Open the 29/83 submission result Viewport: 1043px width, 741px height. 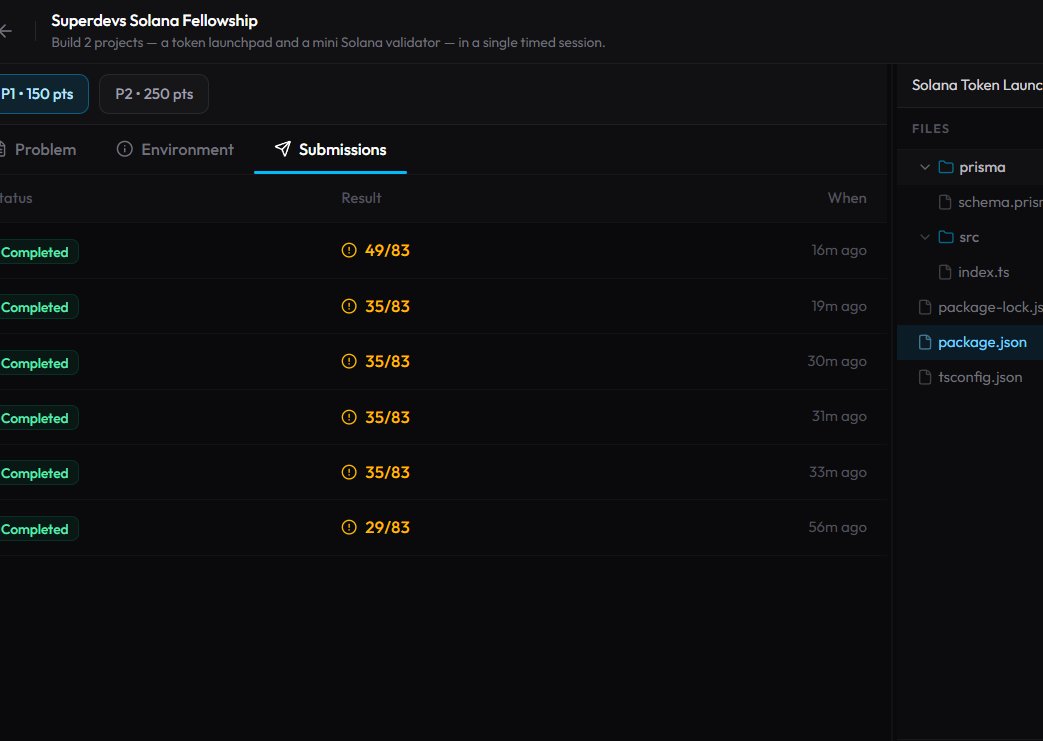[x=387, y=527]
